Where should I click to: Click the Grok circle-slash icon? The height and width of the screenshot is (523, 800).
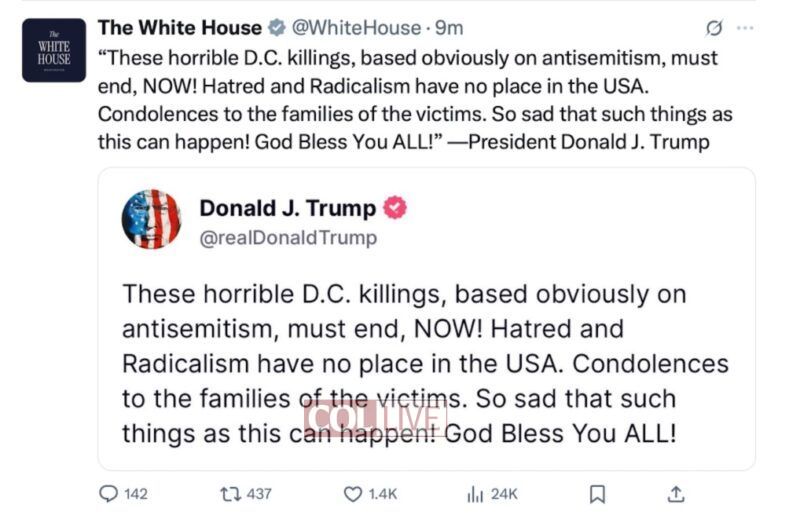(714, 28)
